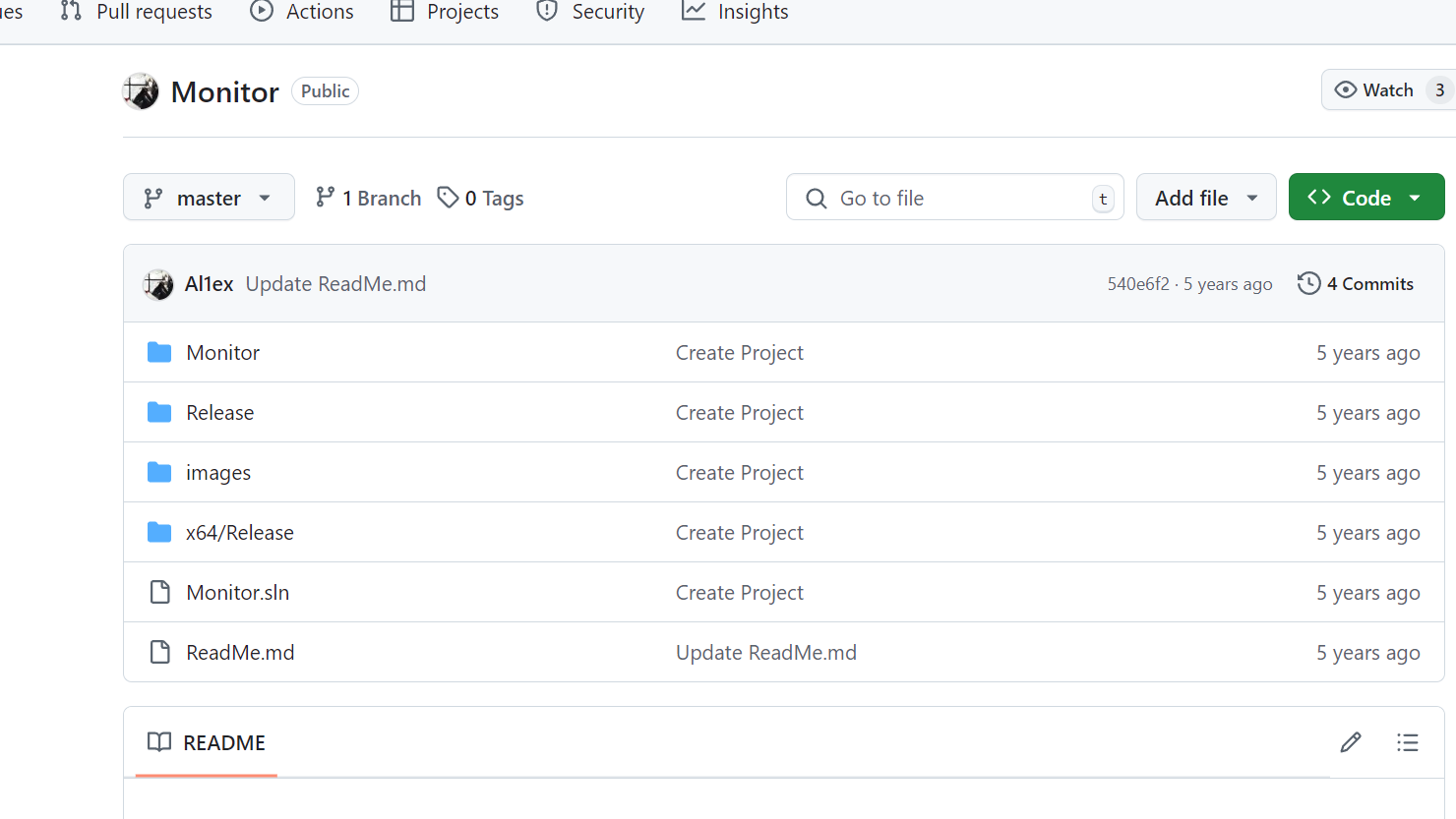Click the commit history clock icon

tap(1308, 283)
